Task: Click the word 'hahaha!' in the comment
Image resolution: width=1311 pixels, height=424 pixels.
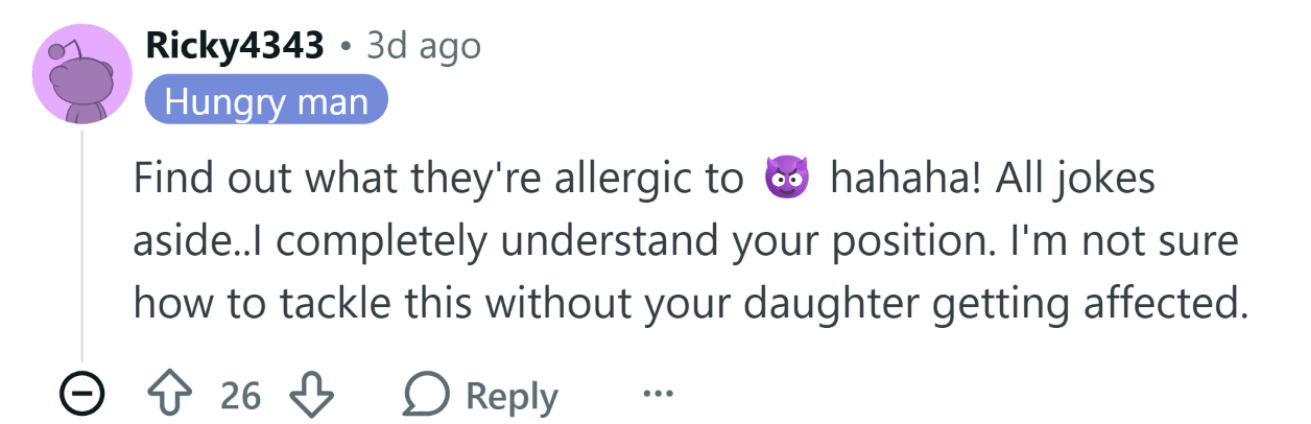Action: click(906, 180)
